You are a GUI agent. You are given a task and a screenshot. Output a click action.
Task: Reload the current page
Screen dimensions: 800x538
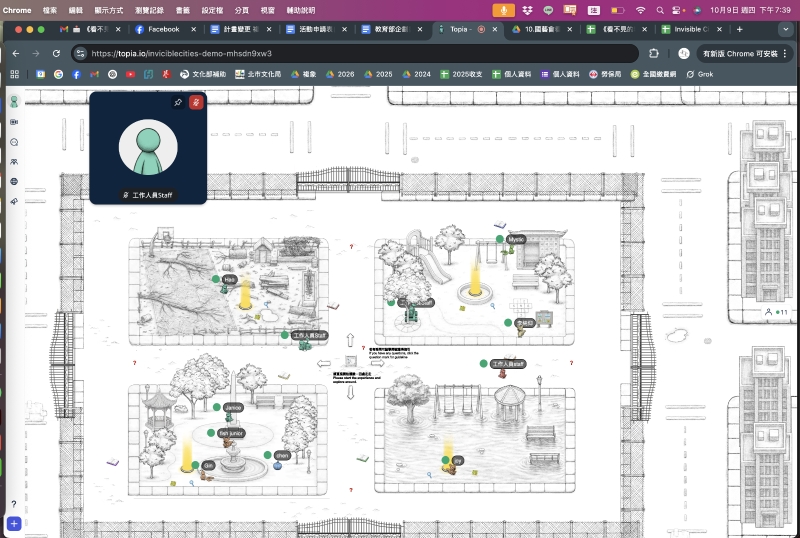pyautogui.click(x=57, y=53)
